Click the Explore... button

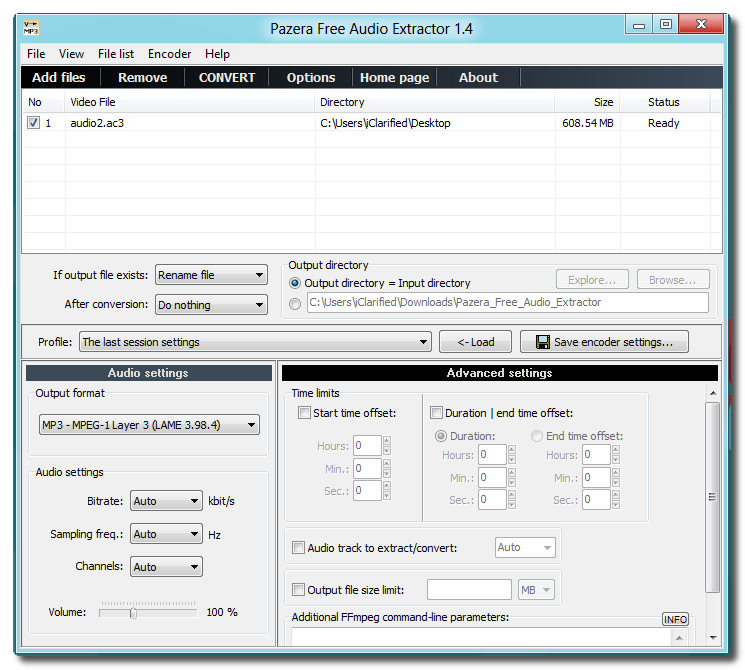pos(592,279)
